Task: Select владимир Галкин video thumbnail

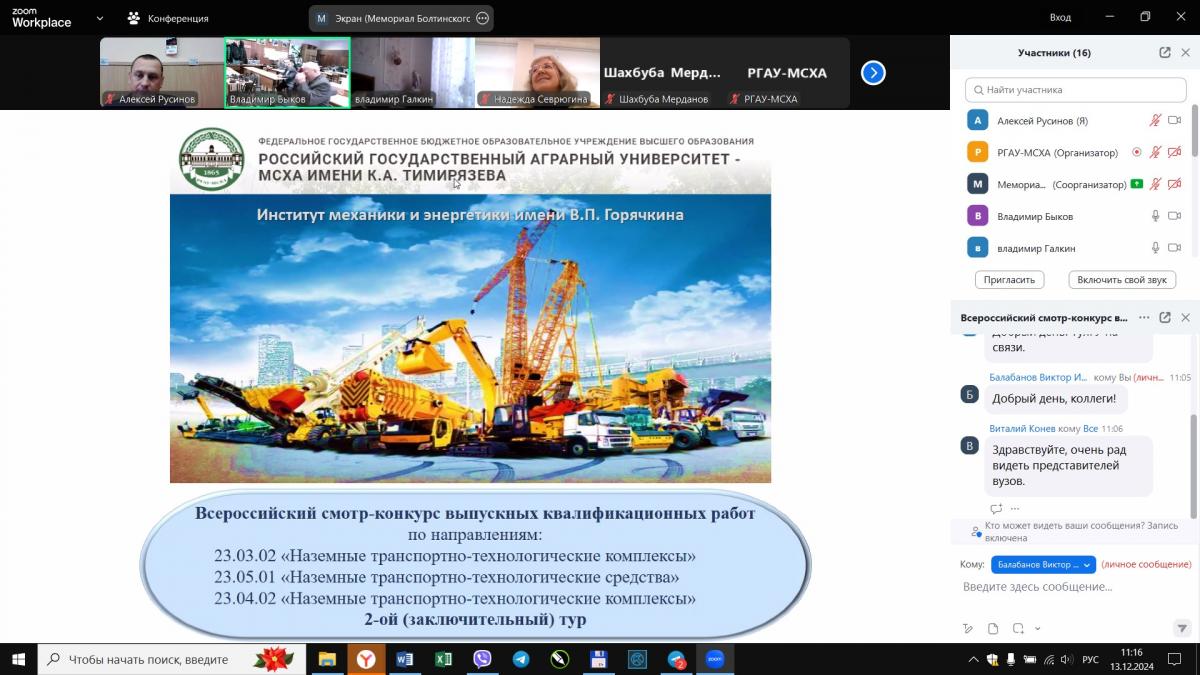Action: [x=413, y=72]
